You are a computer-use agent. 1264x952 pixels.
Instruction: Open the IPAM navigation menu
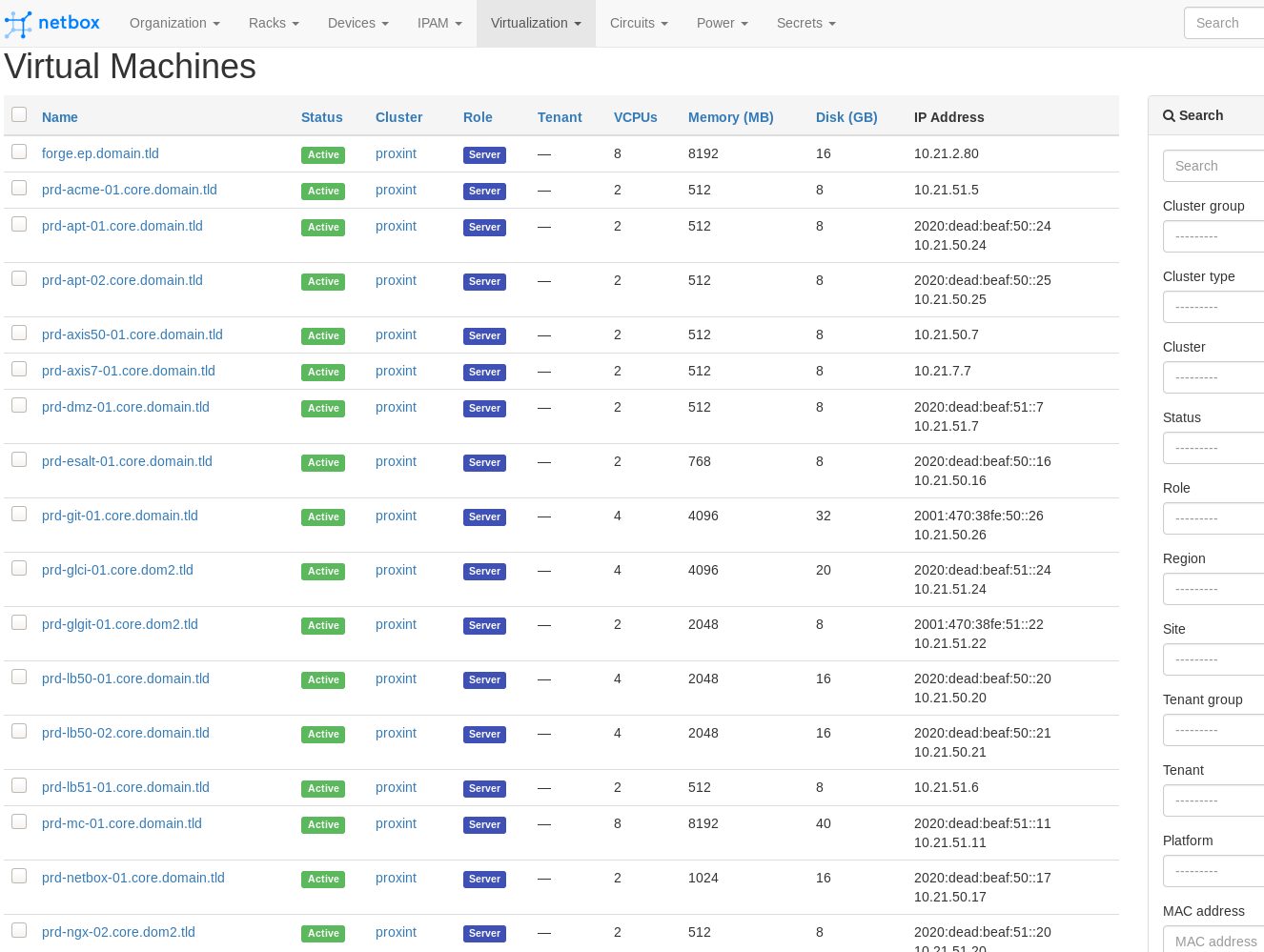coord(438,23)
